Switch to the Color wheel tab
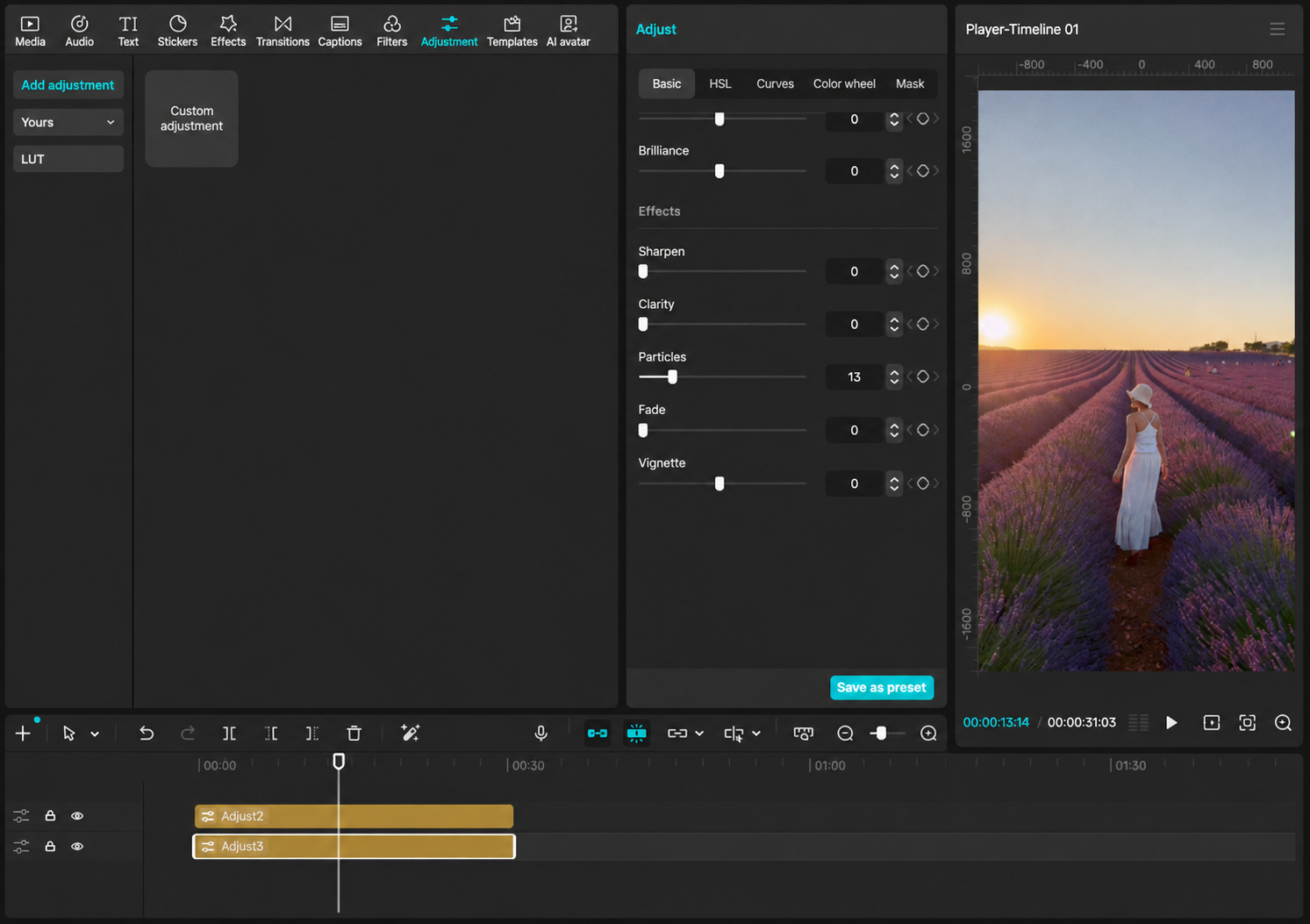The image size is (1310, 924). point(844,83)
